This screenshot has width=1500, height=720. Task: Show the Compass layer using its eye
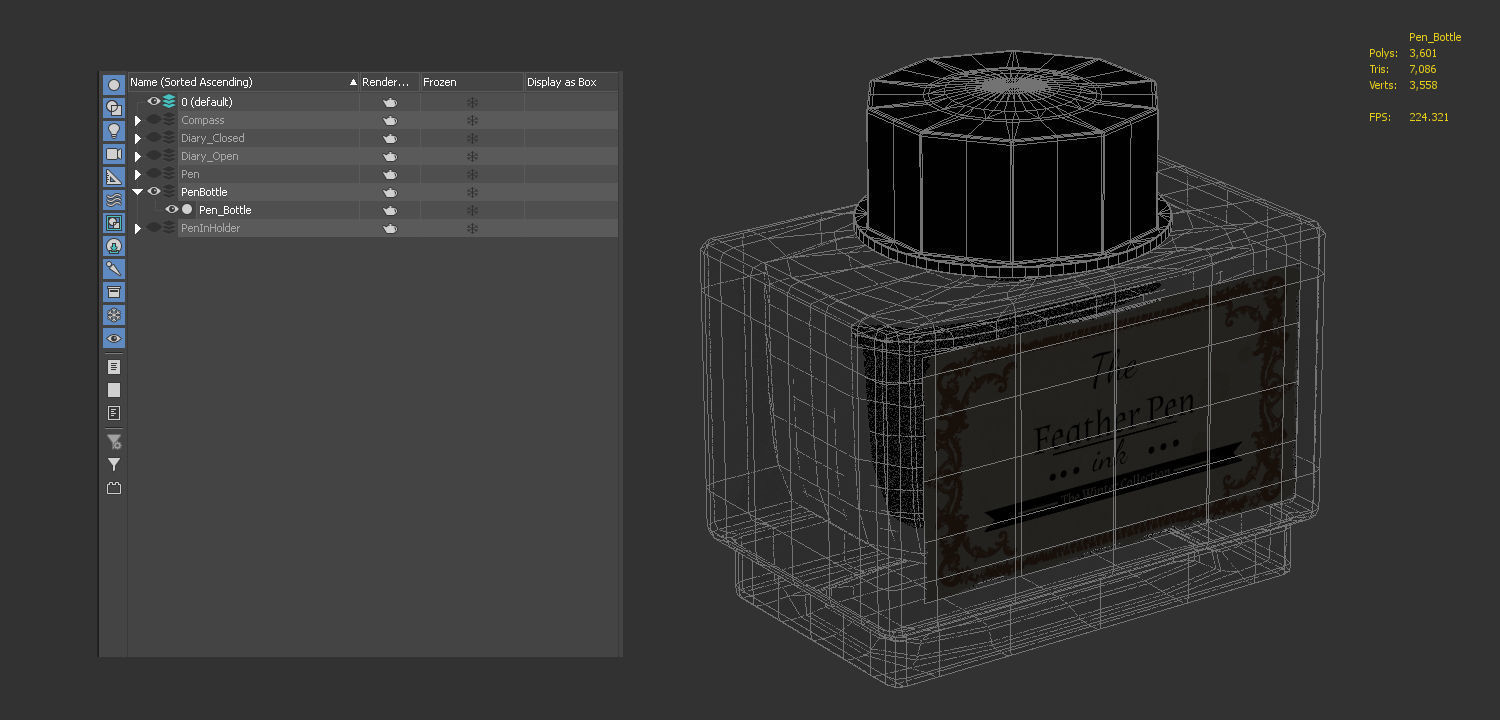coord(154,120)
